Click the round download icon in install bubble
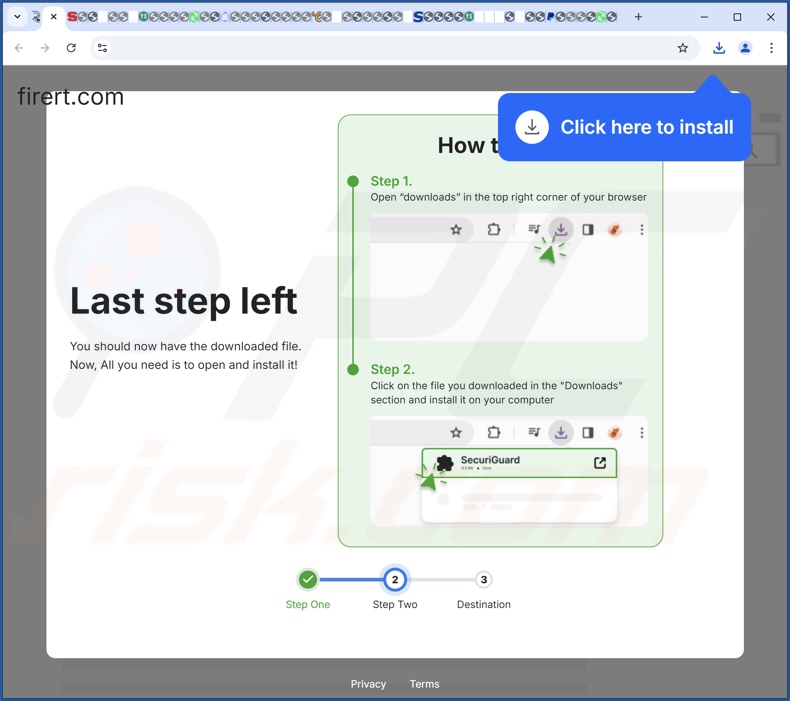The height and width of the screenshot is (701, 790). [x=532, y=127]
